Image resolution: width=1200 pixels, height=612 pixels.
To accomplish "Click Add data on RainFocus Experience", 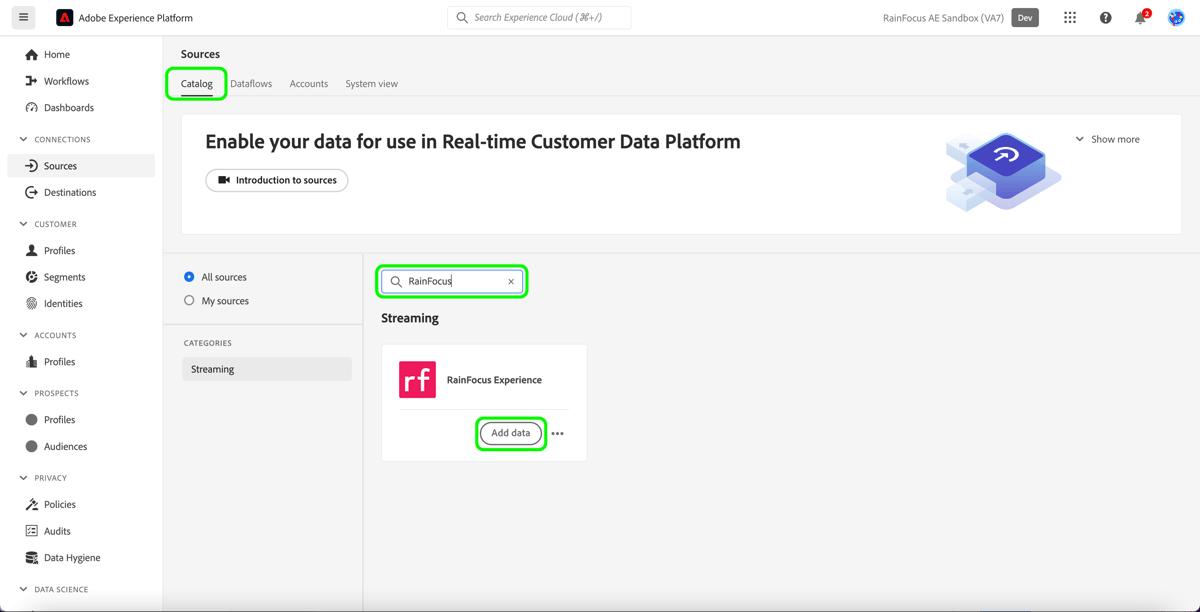I will [511, 433].
